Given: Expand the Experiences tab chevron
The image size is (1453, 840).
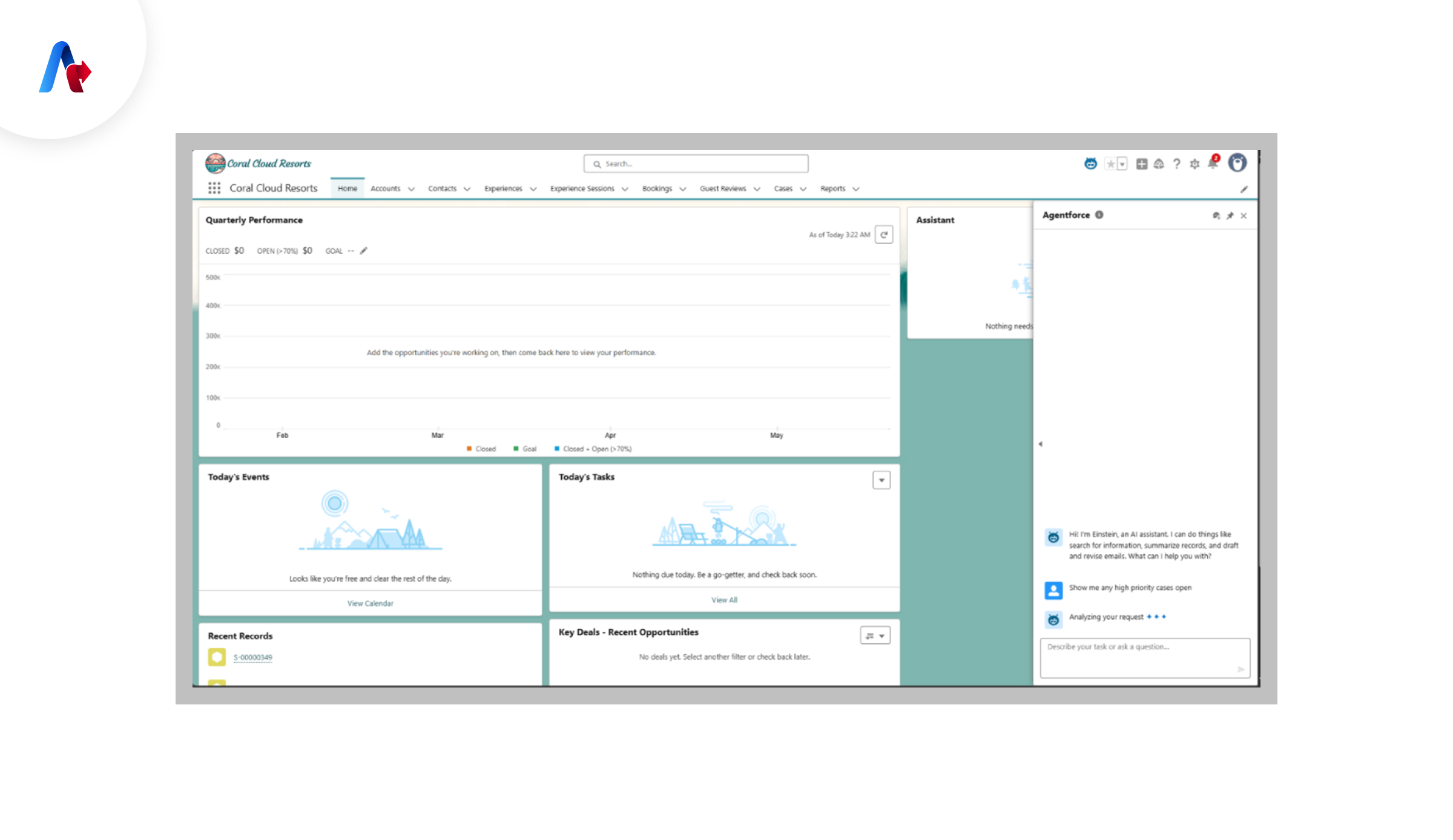Looking at the screenshot, I should (x=533, y=189).
